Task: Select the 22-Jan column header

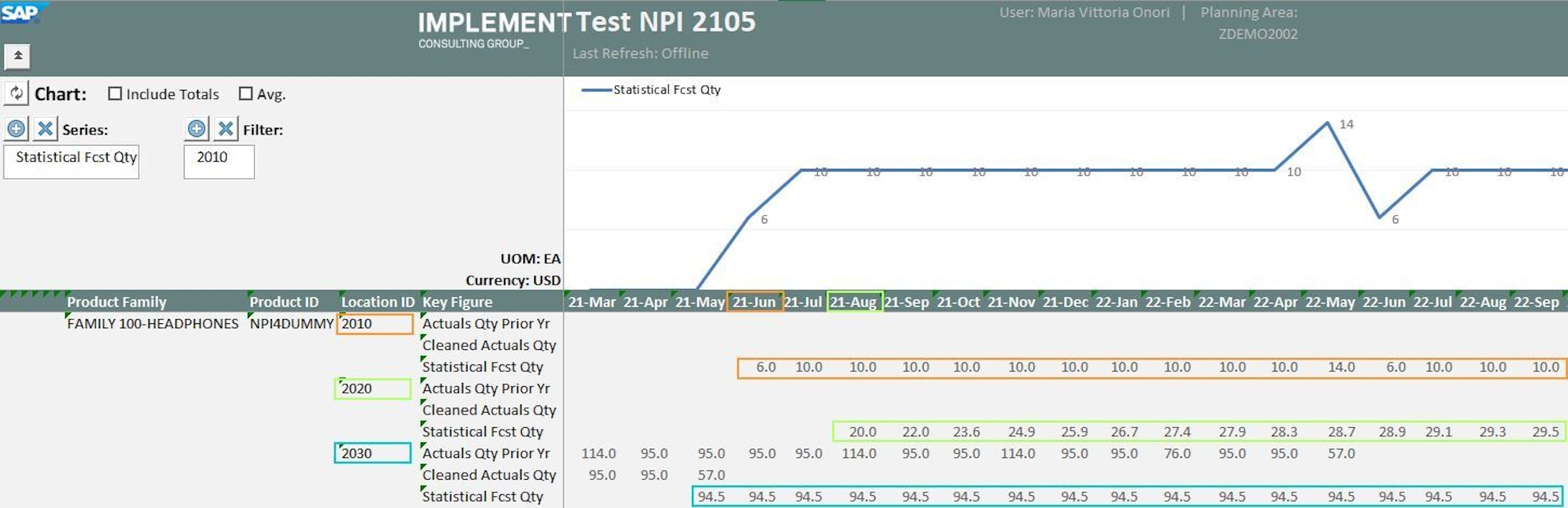Action: pos(1116,302)
